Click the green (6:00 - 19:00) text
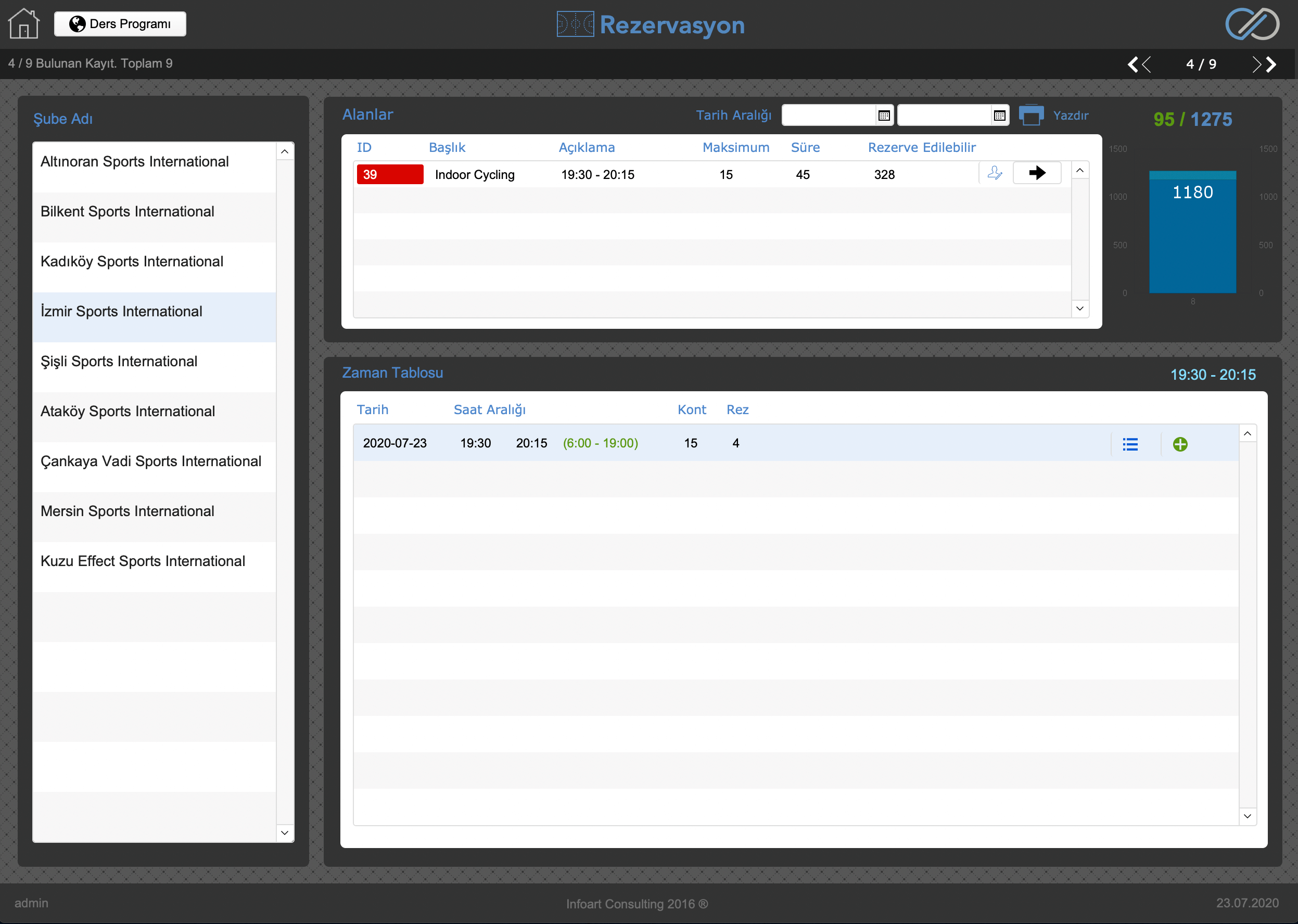 (601, 443)
